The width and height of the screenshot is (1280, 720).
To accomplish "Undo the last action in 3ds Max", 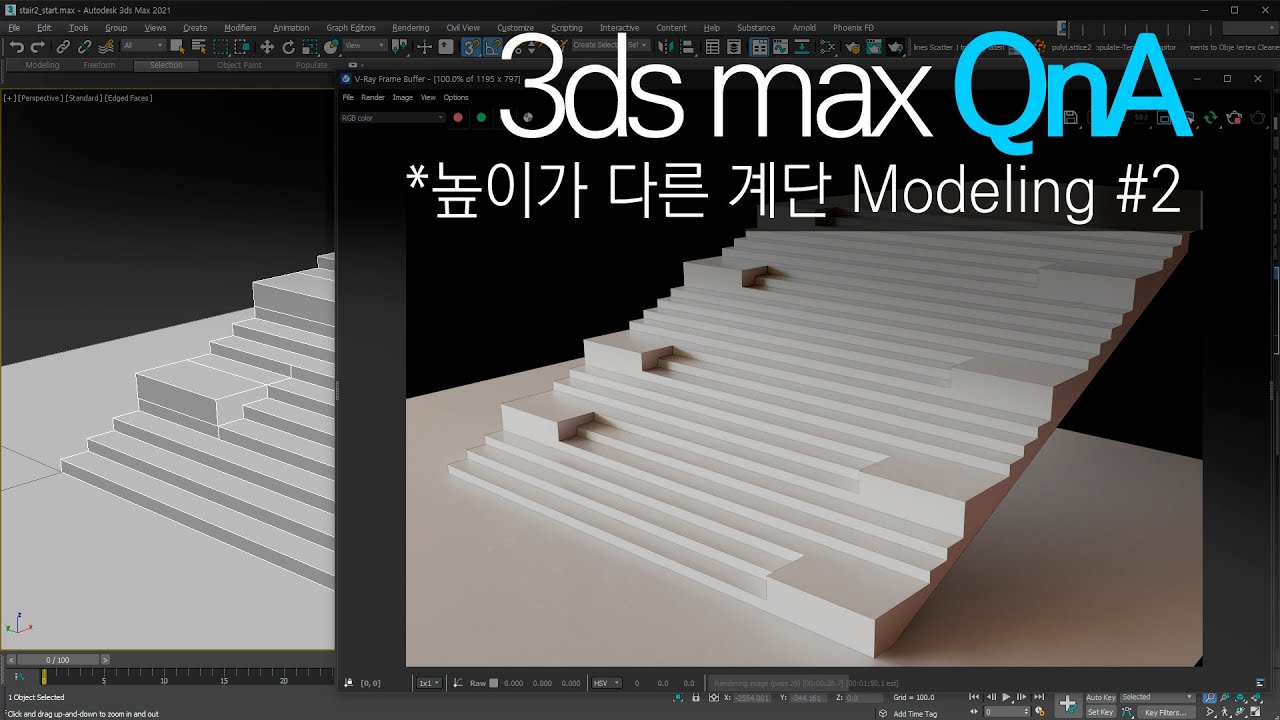I will [x=17, y=46].
